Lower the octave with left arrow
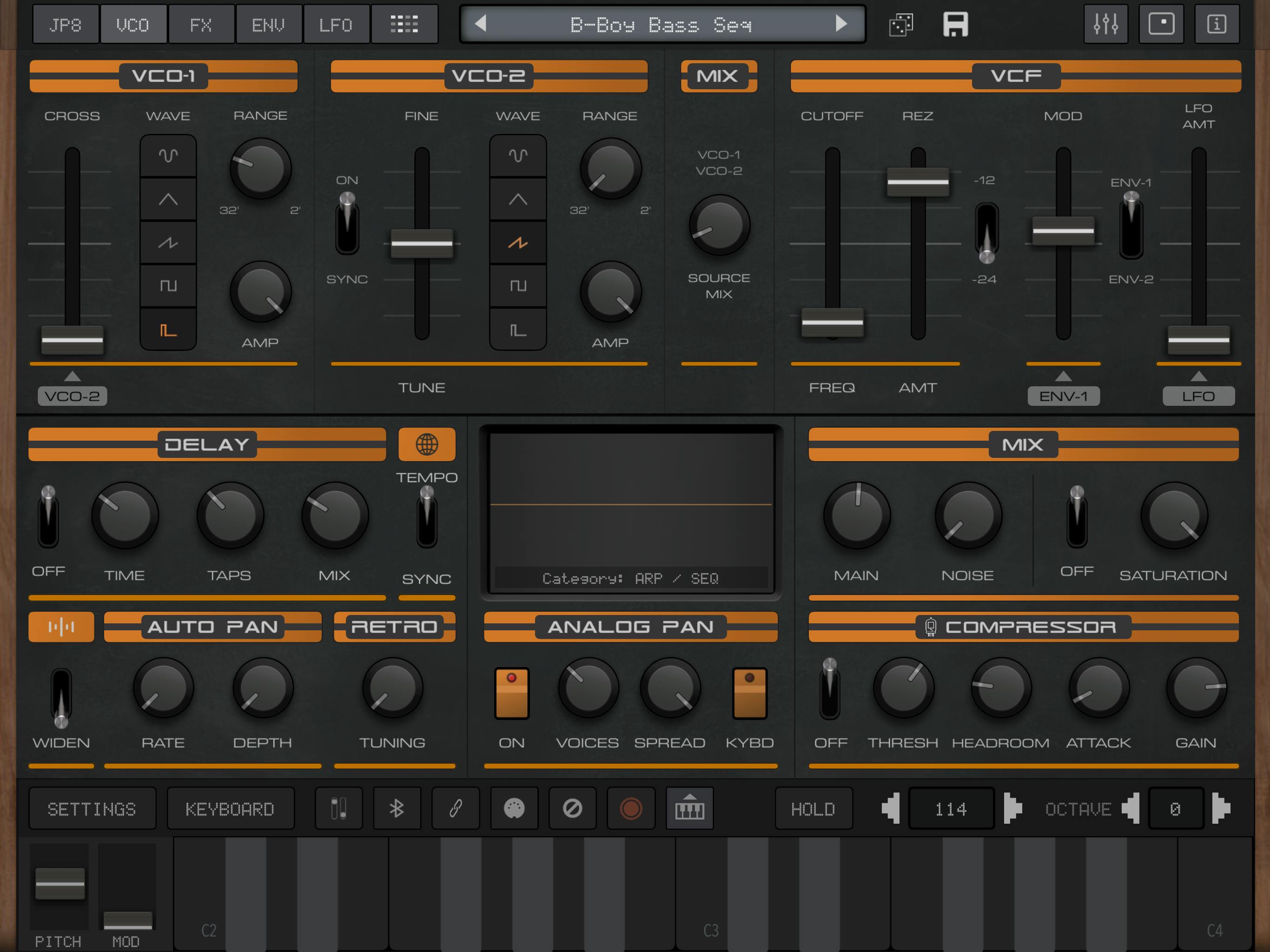The width and height of the screenshot is (1270, 952). 1131,808
